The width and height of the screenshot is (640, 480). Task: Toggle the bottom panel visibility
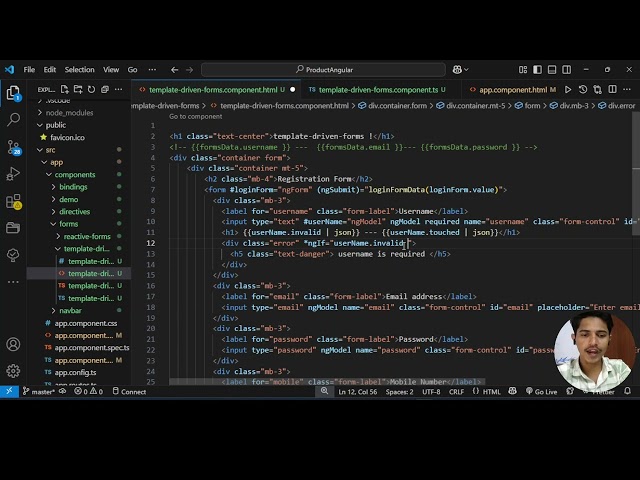pos(552,70)
